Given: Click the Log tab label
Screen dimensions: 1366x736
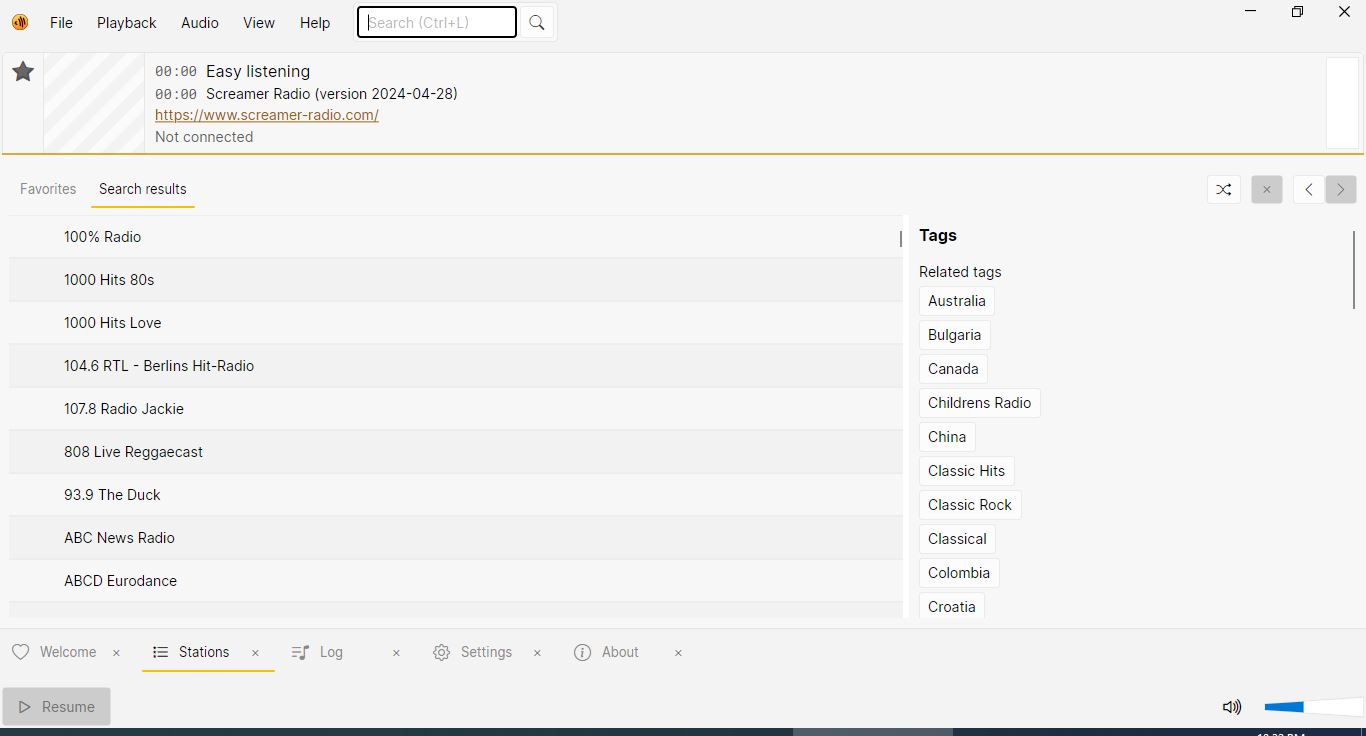Looking at the screenshot, I should 331,652.
